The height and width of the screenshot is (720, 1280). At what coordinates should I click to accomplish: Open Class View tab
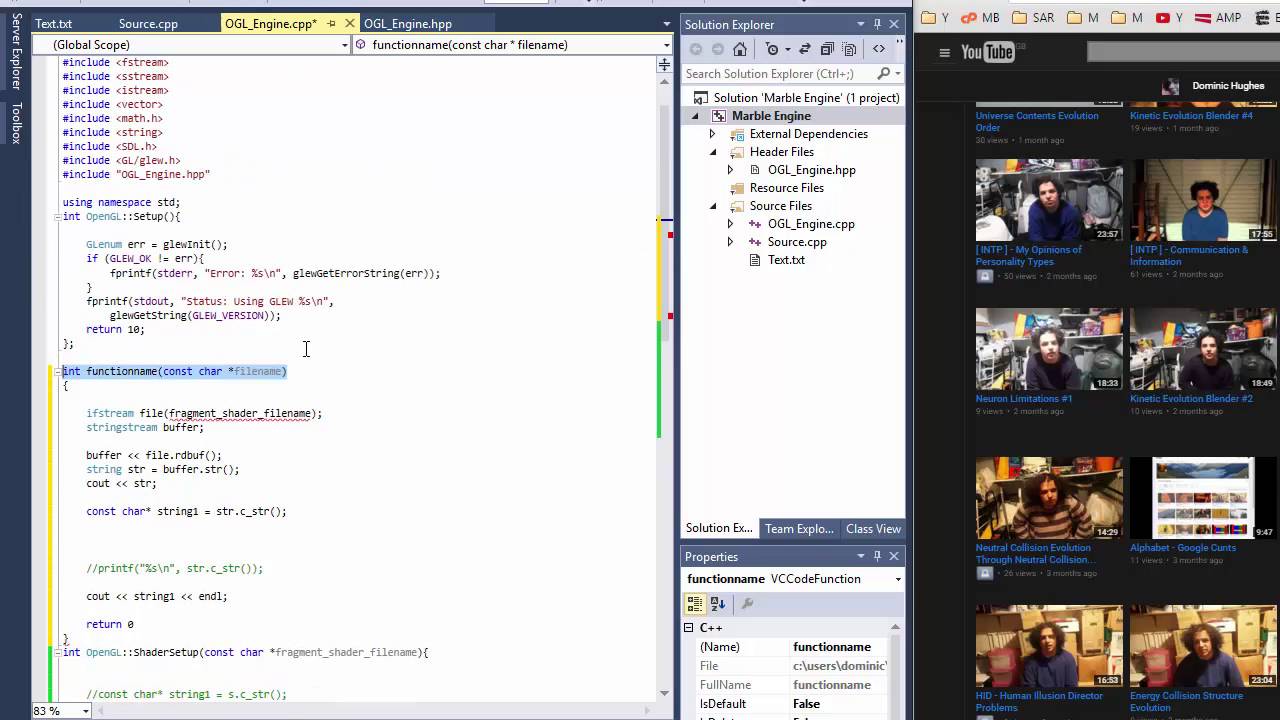pyautogui.click(x=873, y=529)
